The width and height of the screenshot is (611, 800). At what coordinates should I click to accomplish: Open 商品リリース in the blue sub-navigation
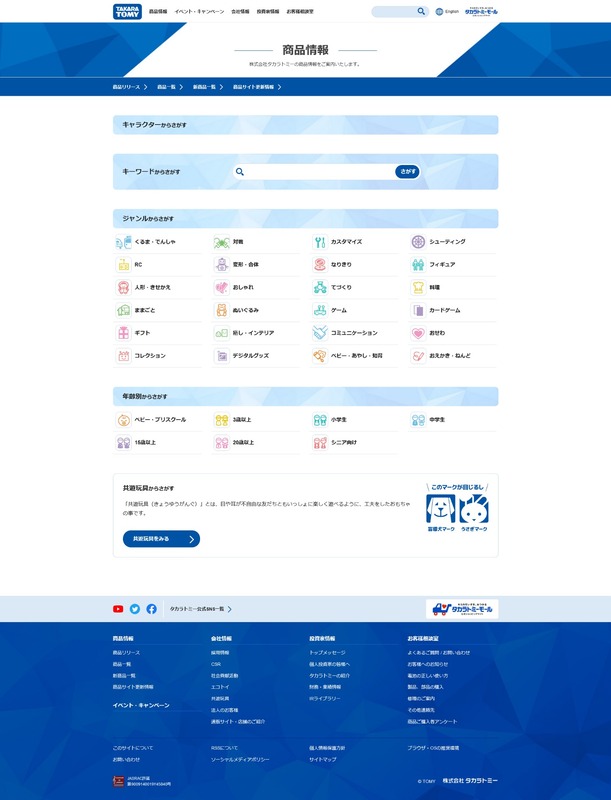[x=130, y=87]
